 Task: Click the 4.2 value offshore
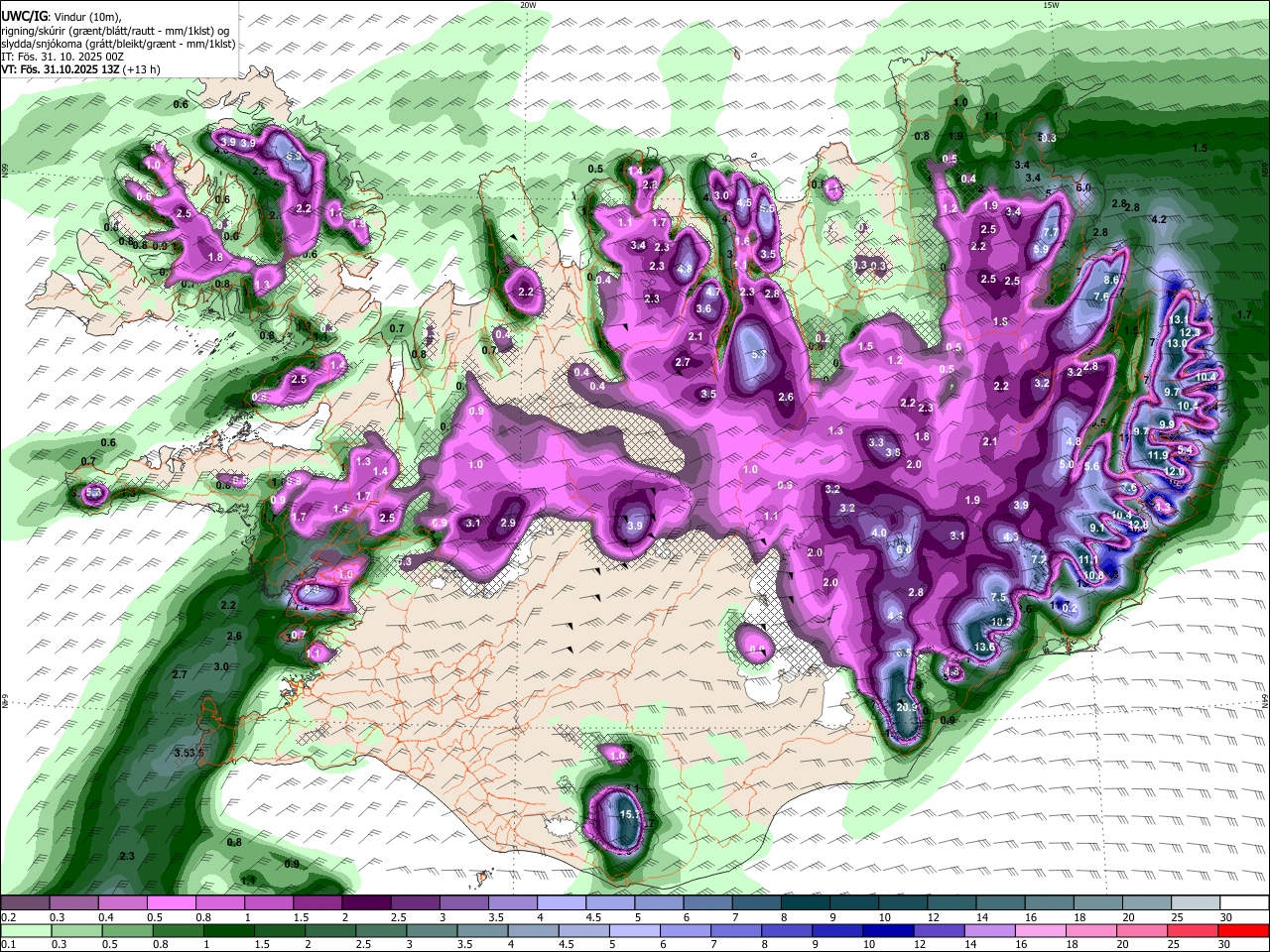(x=1158, y=219)
